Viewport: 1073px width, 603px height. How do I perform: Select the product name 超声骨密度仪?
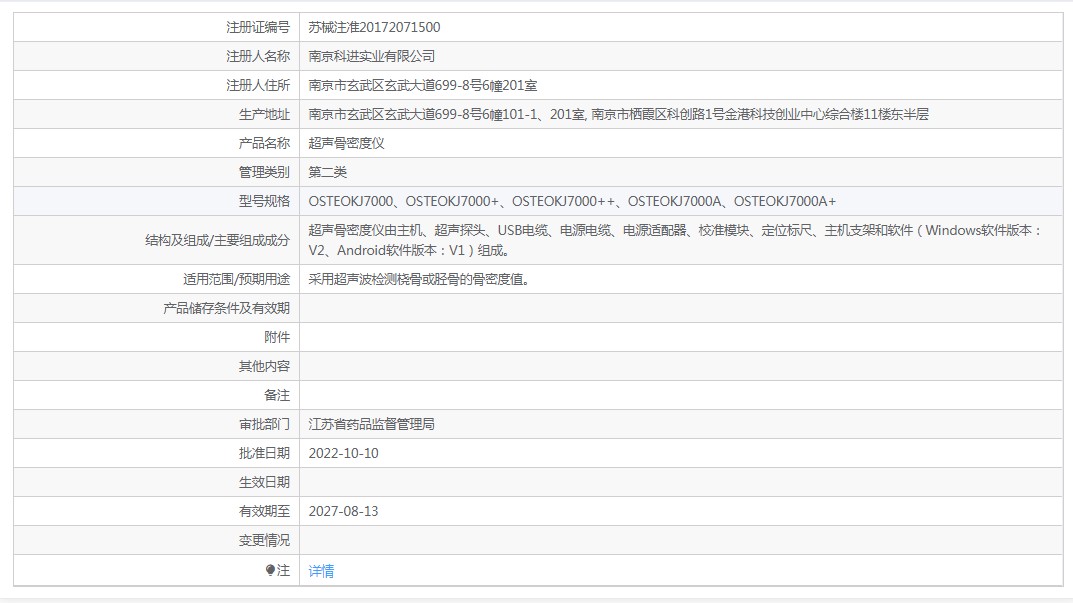[346, 143]
